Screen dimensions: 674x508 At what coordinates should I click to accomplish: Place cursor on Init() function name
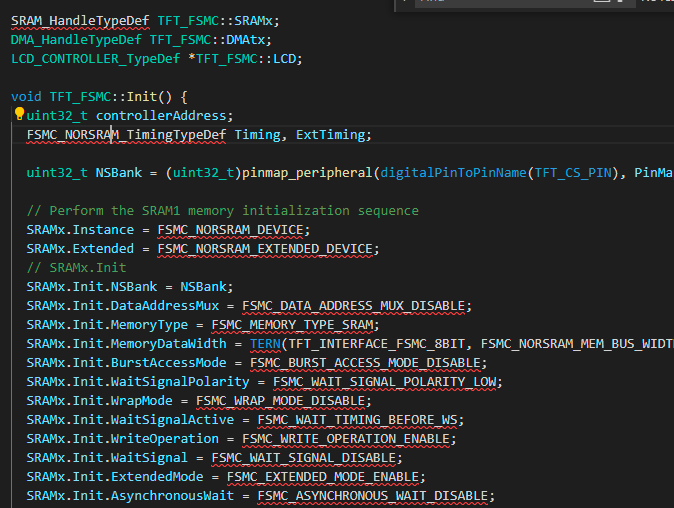141,97
